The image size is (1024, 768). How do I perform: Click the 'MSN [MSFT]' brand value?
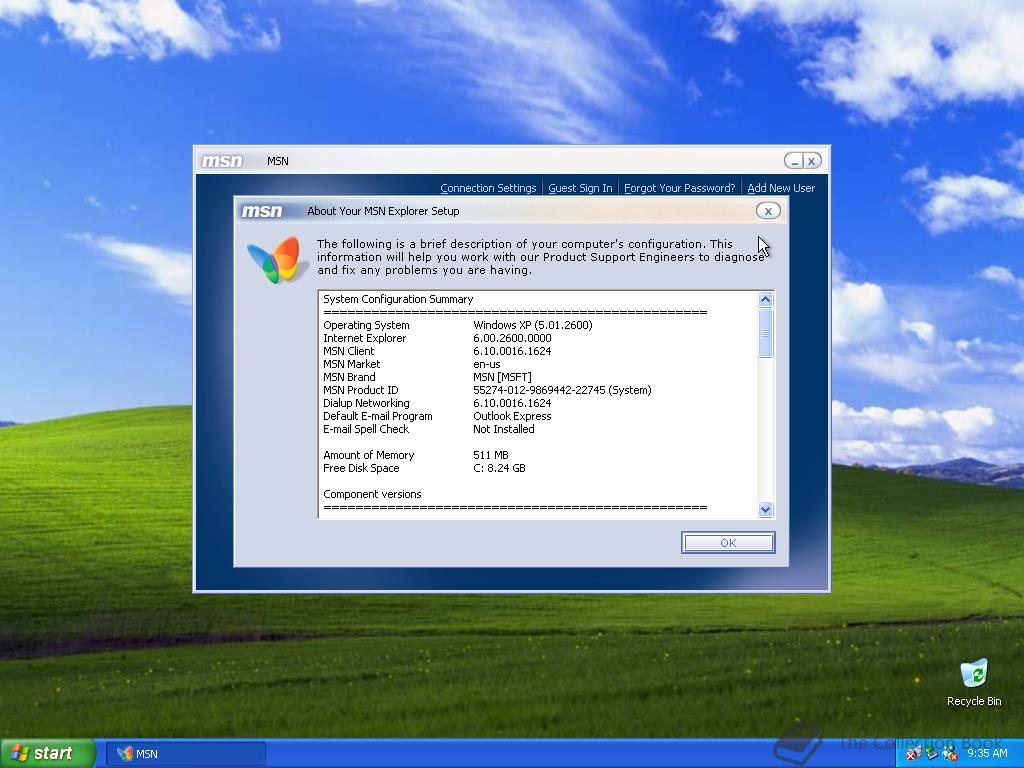(502, 377)
